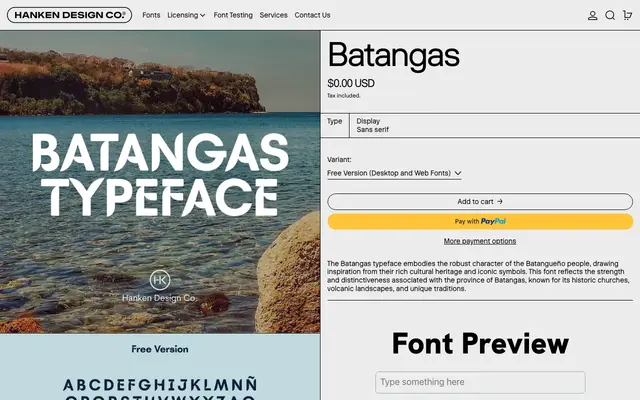Click the Batangas typeface description paragraph
The width and height of the screenshot is (640, 400).
click(480, 276)
